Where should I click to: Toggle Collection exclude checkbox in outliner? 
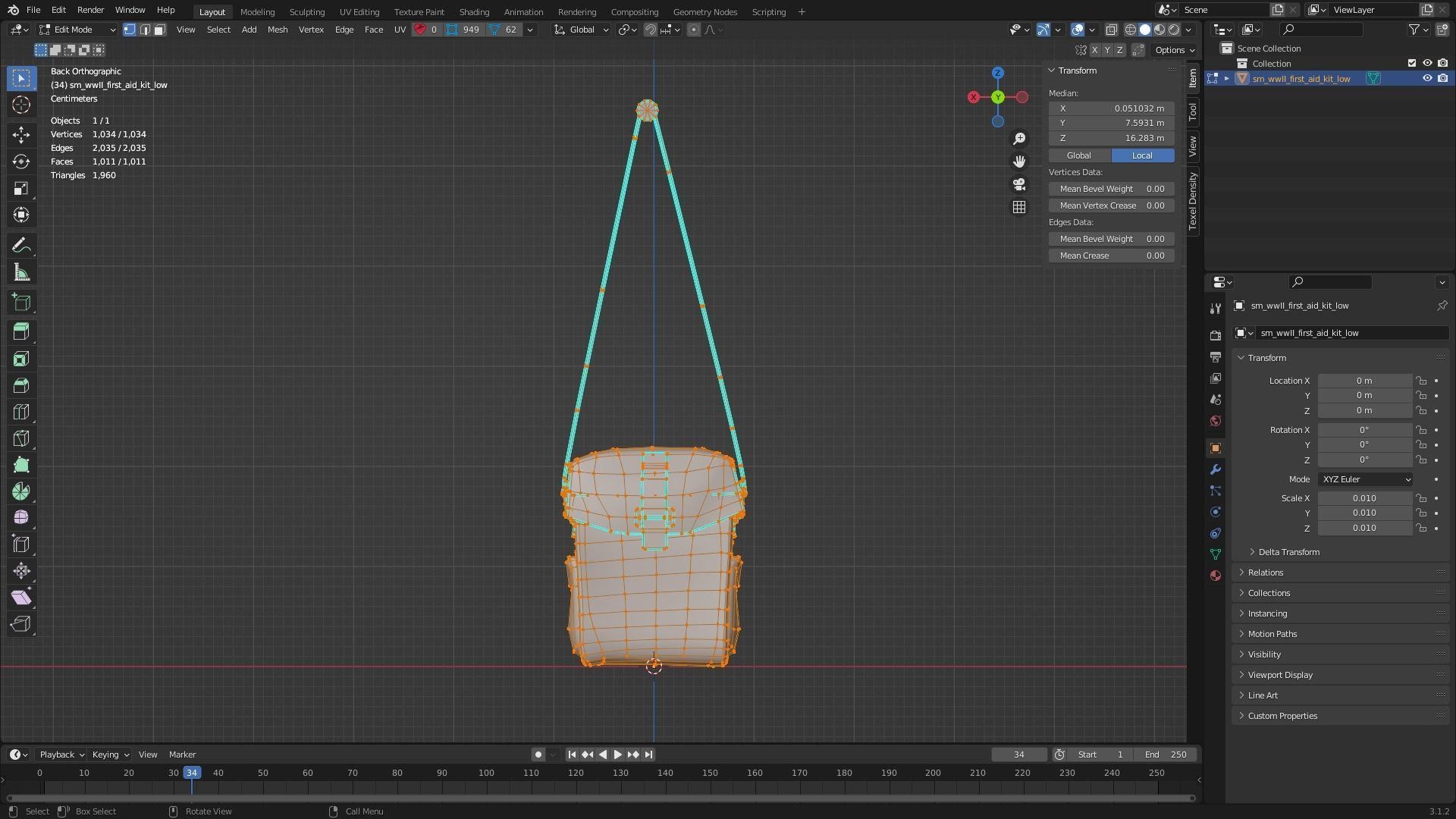point(1411,63)
